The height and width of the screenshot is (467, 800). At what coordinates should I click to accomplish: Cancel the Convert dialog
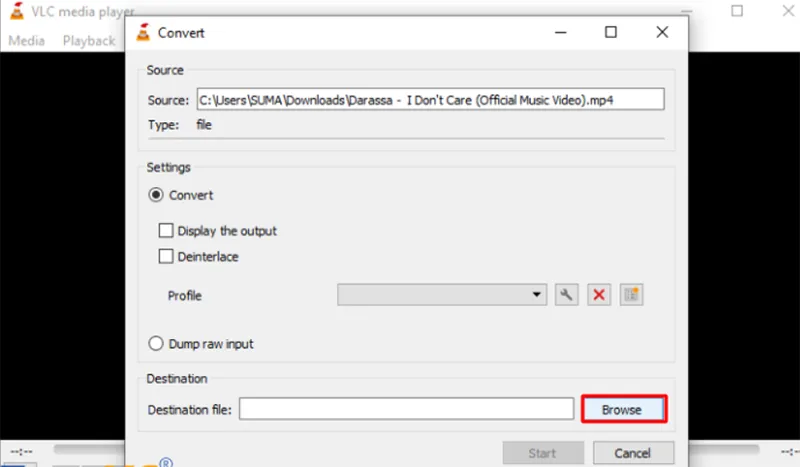click(633, 453)
